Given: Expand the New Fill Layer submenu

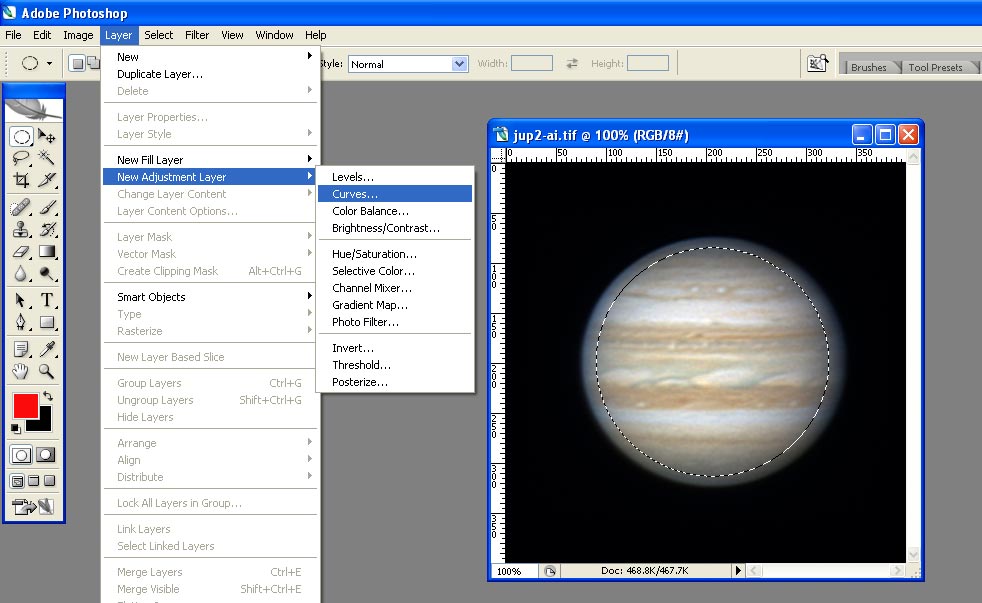Looking at the screenshot, I should (x=211, y=160).
